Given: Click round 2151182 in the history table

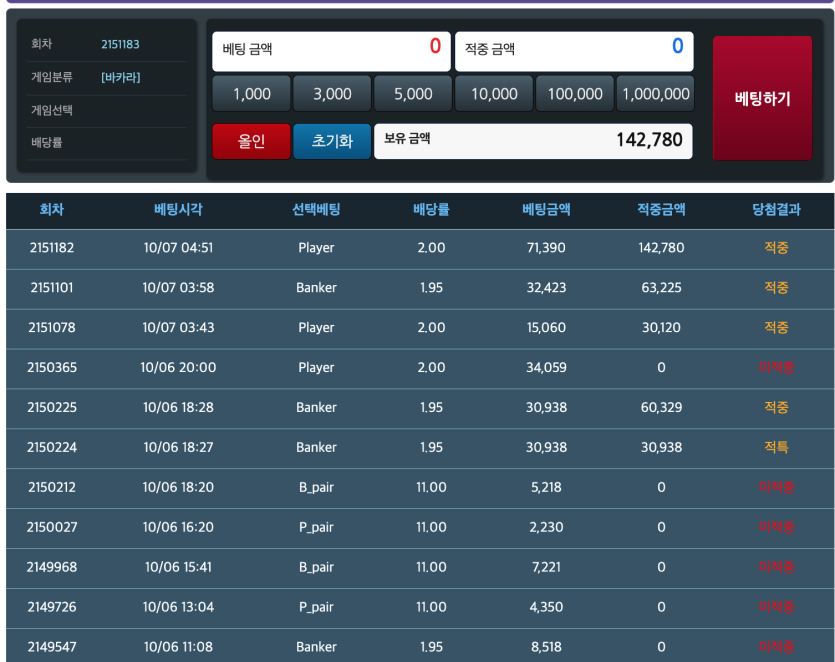Looking at the screenshot, I should click(x=52, y=248).
